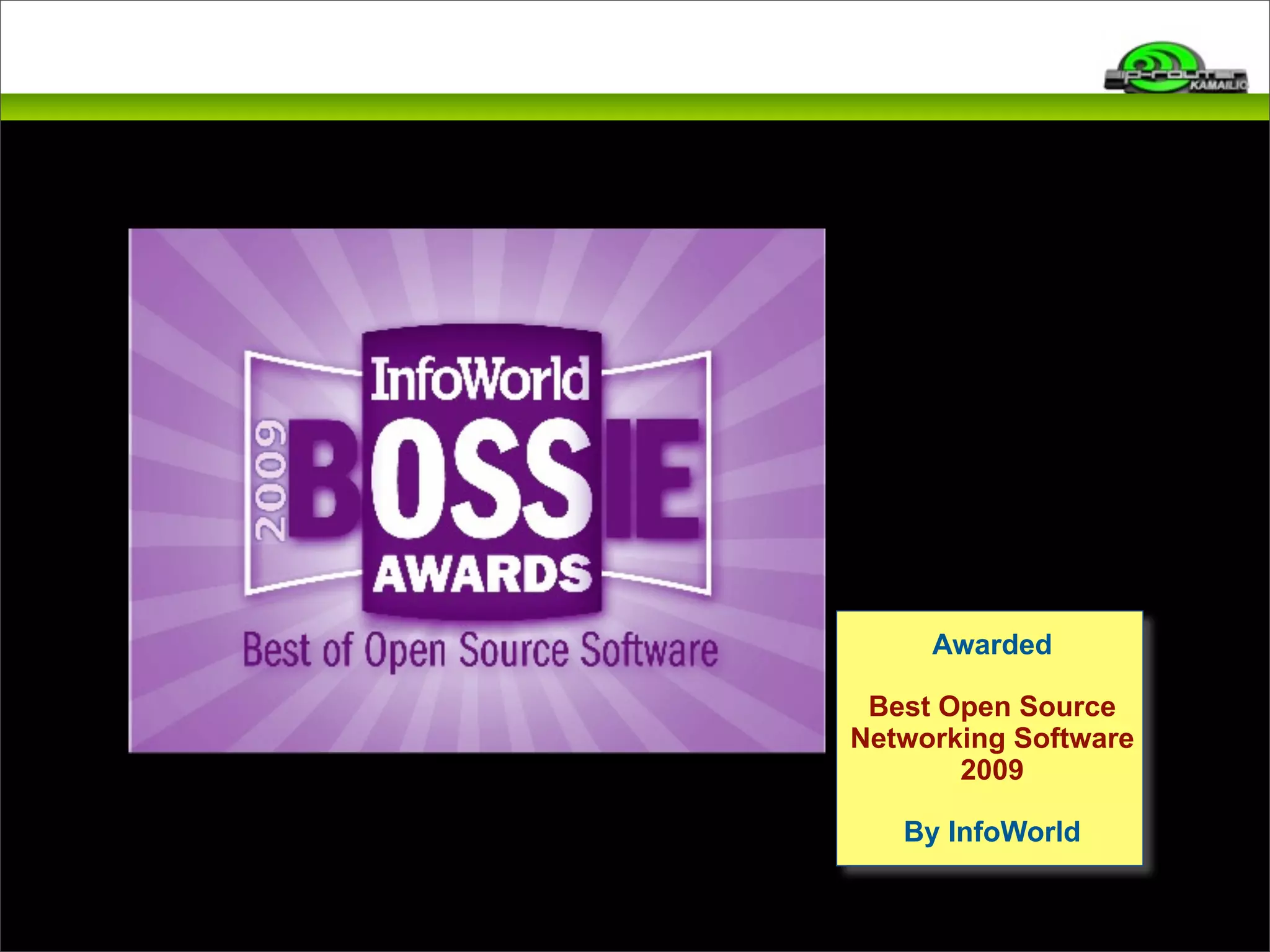Click the sip-router Kamailio logo

[1176, 68]
